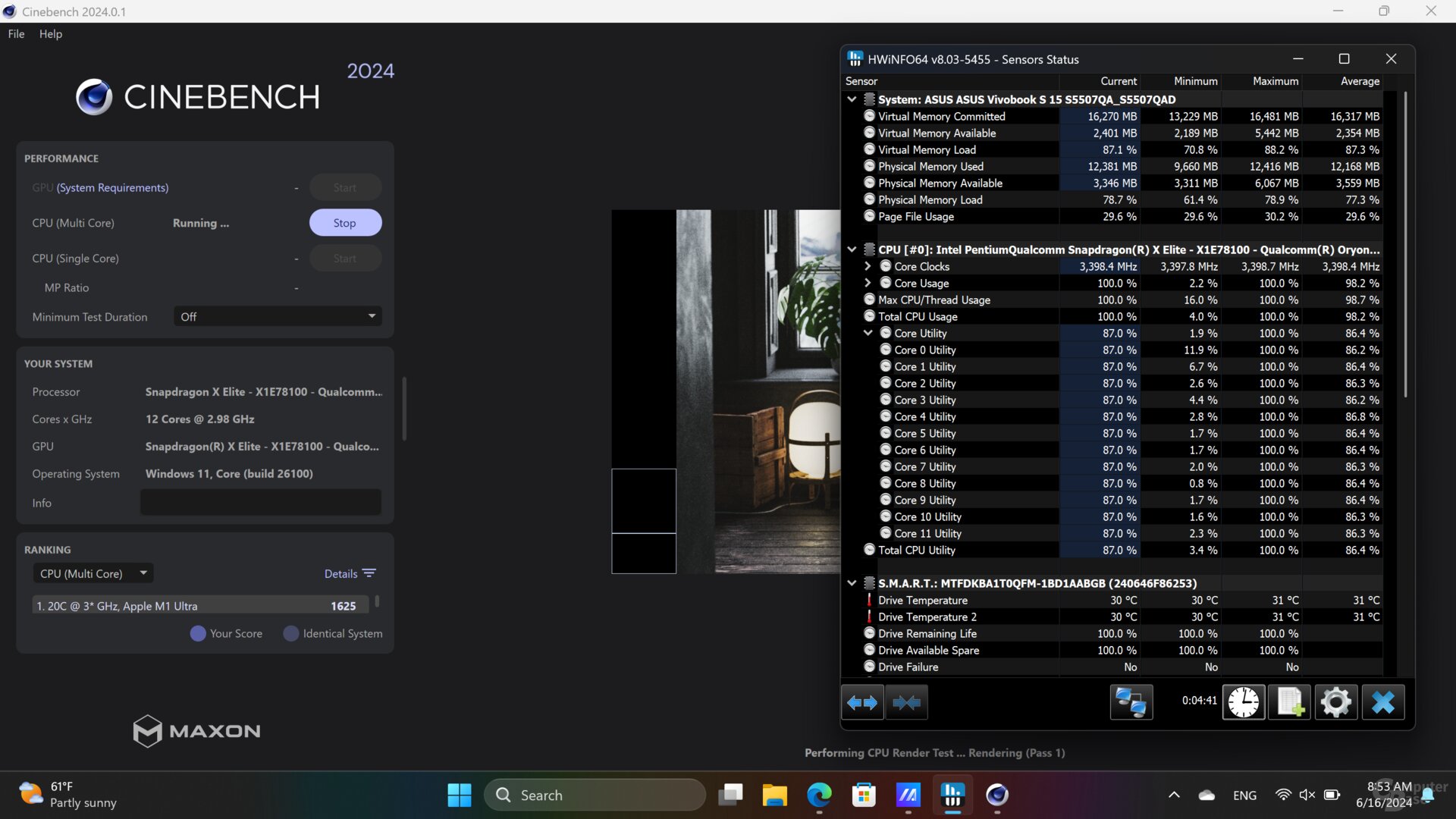Click the OneDrive cloud tray icon
1456x819 pixels.
click(x=1207, y=795)
